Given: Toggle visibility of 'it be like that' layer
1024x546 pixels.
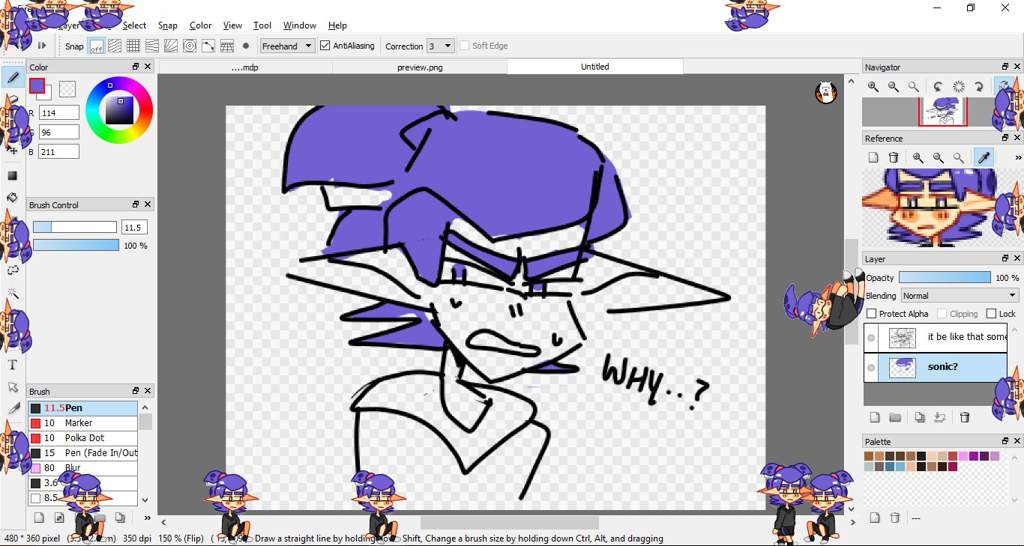Looking at the screenshot, I should (x=871, y=338).
